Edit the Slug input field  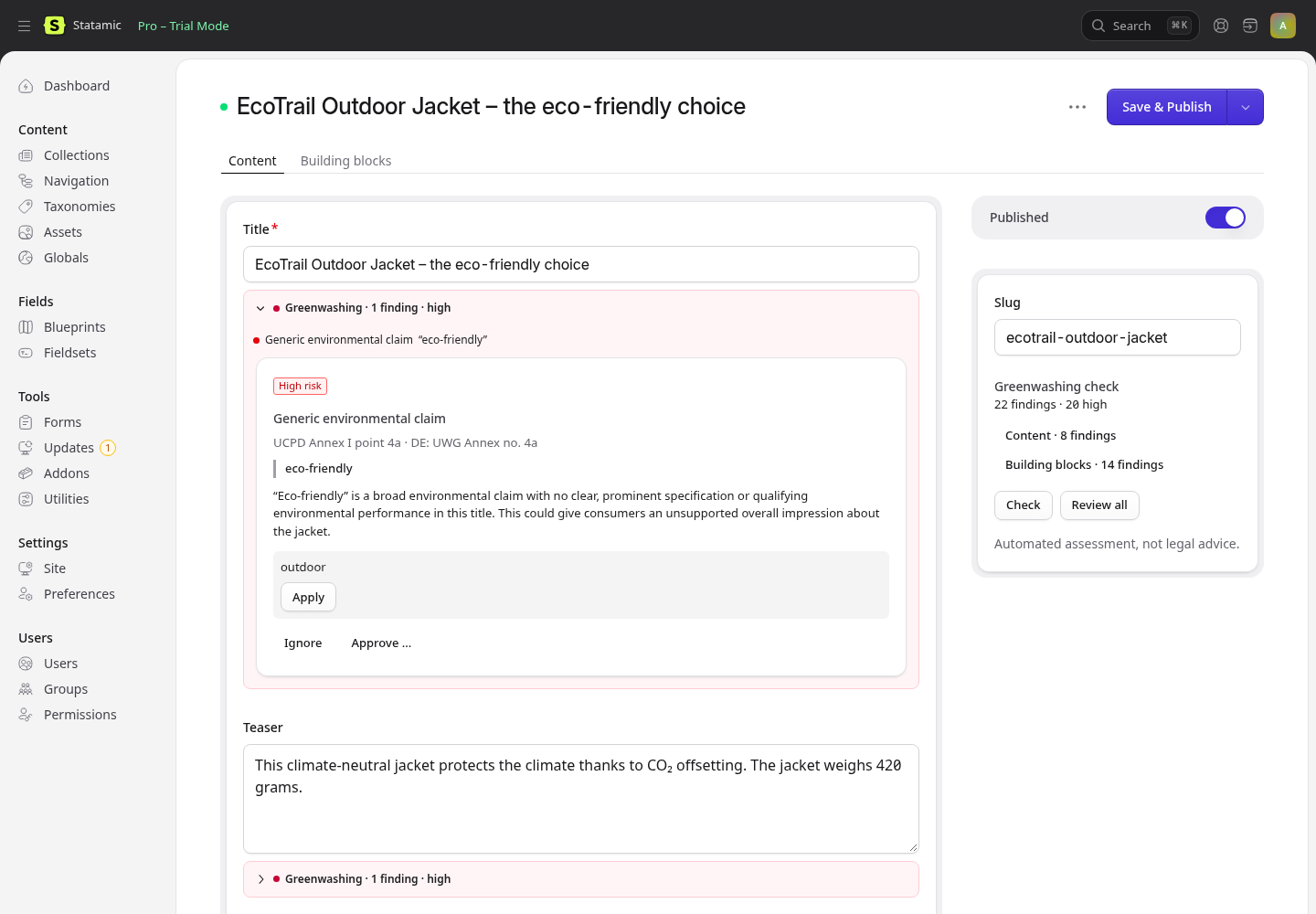[x=1118, y=337]
